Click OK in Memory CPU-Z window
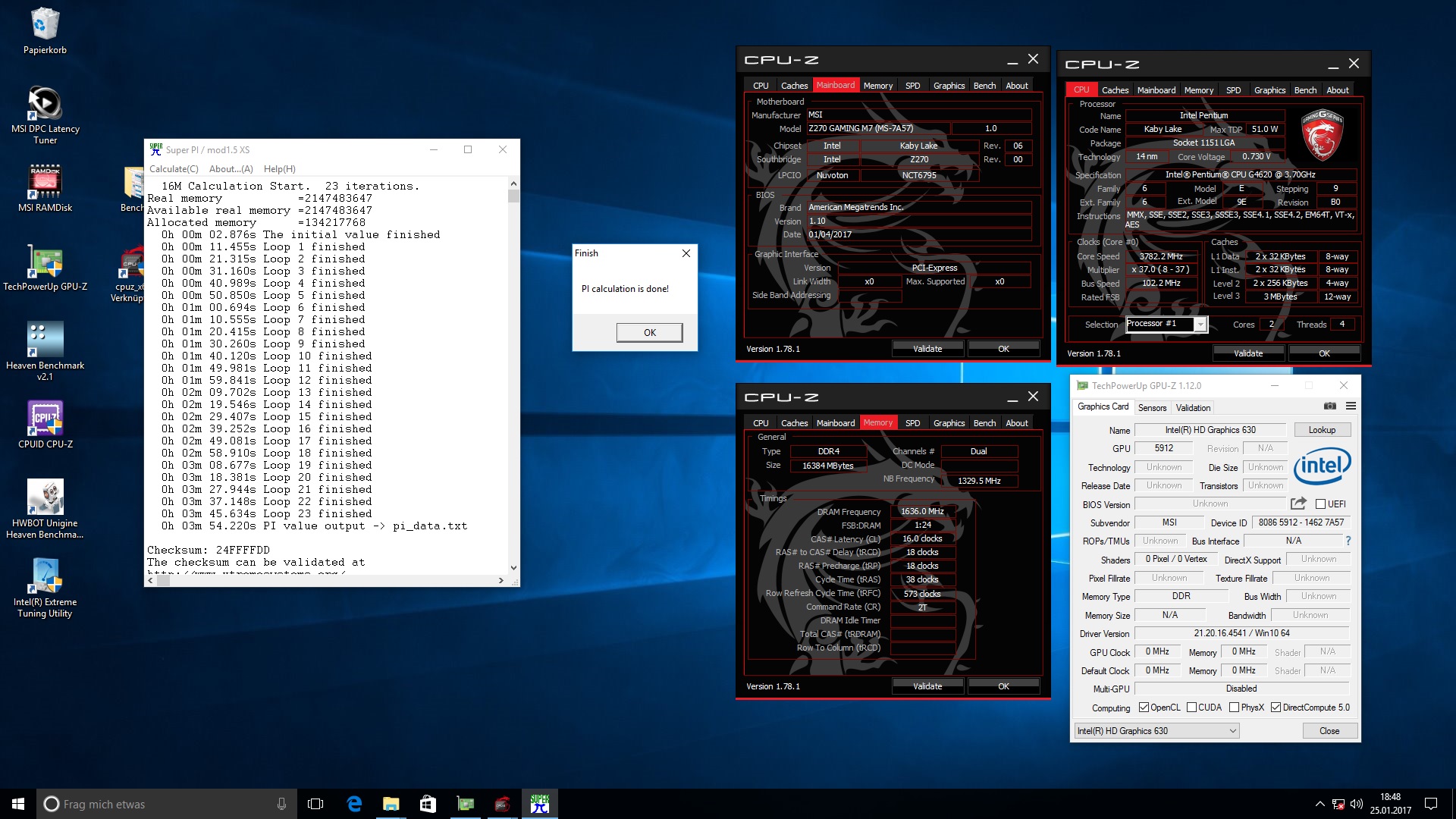Image resolution: width=1456 pixels, height=819 pixels. pos(1003,686)
